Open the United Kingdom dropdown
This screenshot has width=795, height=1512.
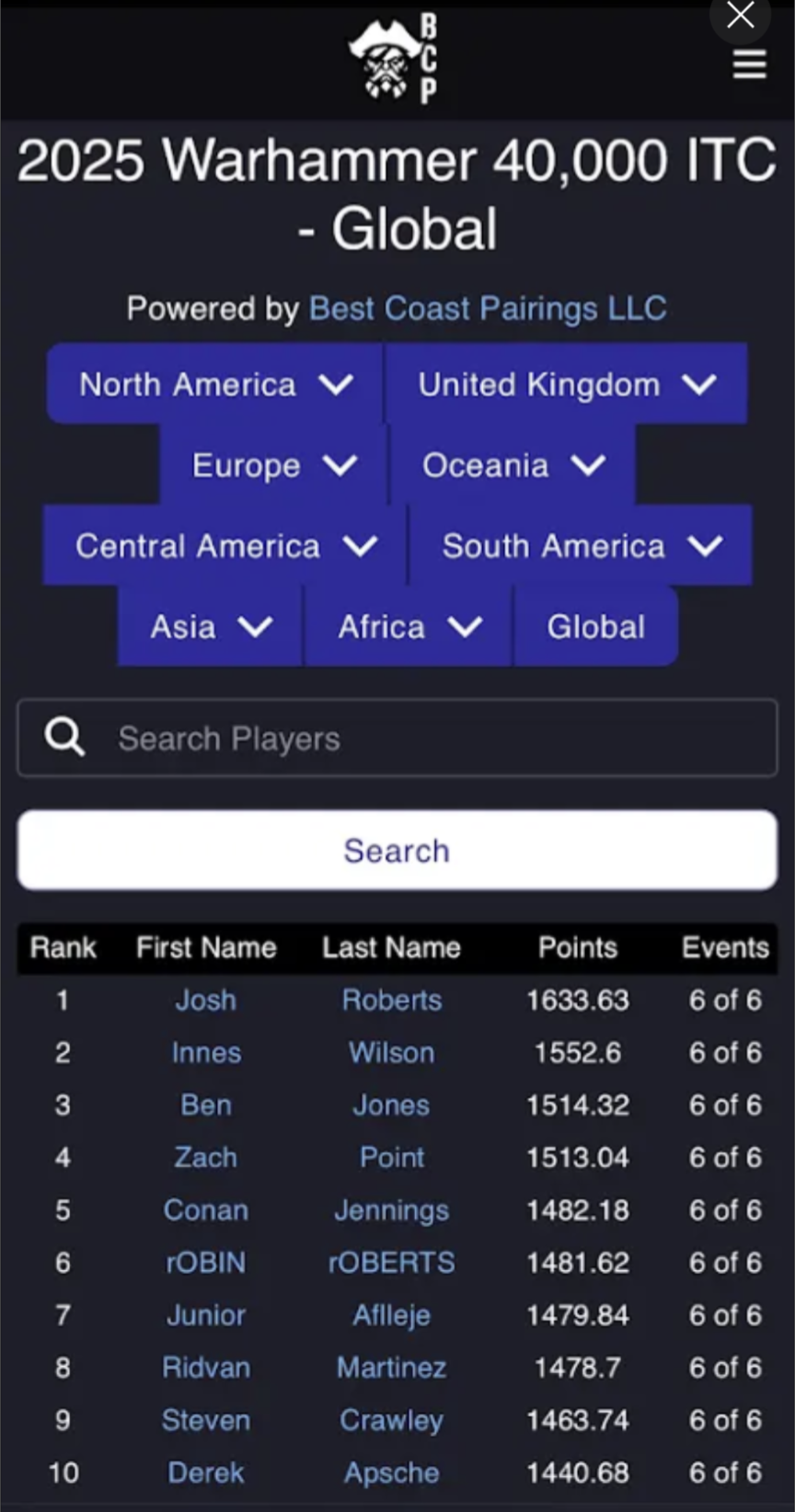click(566, 384)
